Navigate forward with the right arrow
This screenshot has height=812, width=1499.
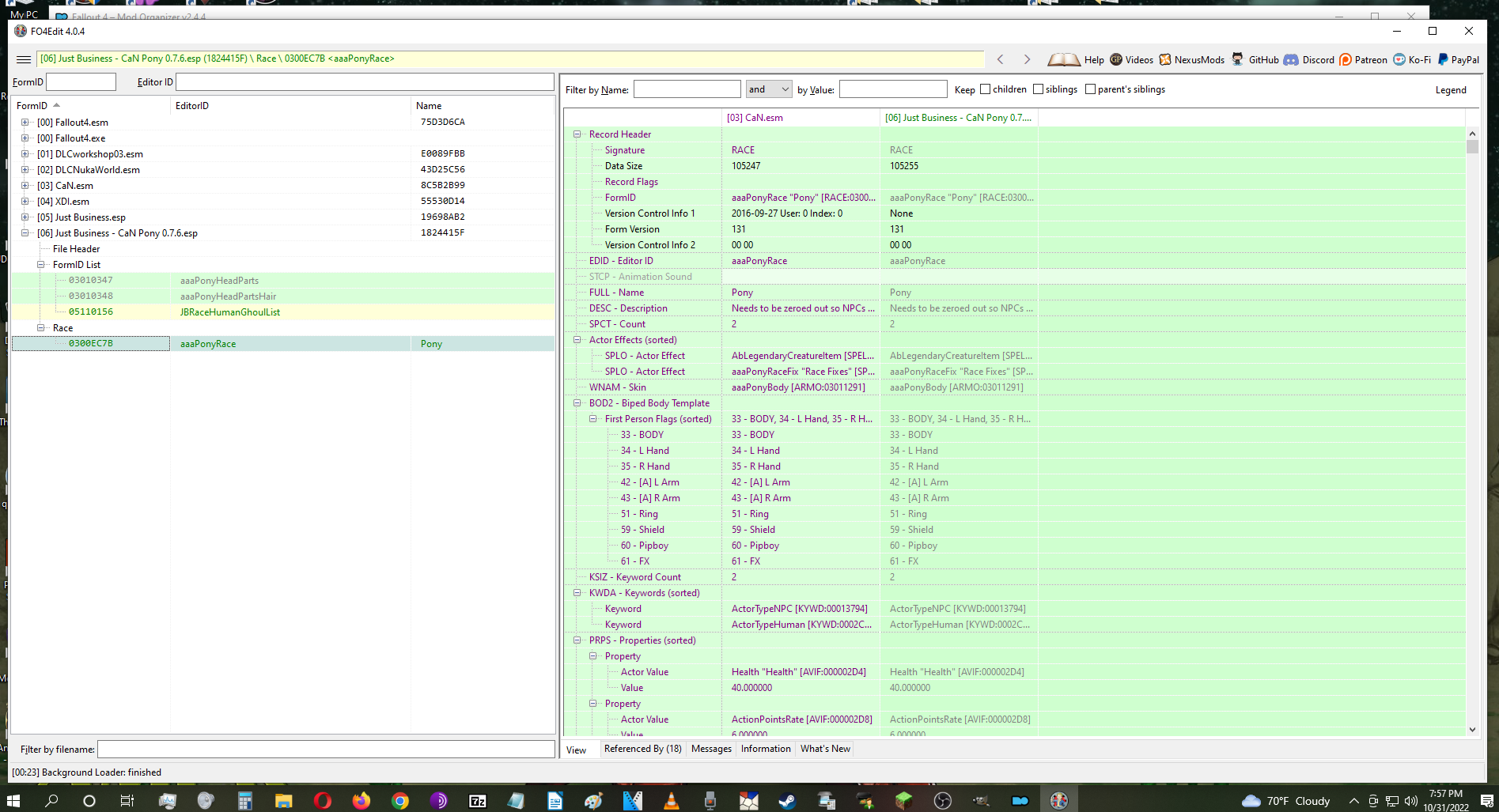click(1027, 59)
